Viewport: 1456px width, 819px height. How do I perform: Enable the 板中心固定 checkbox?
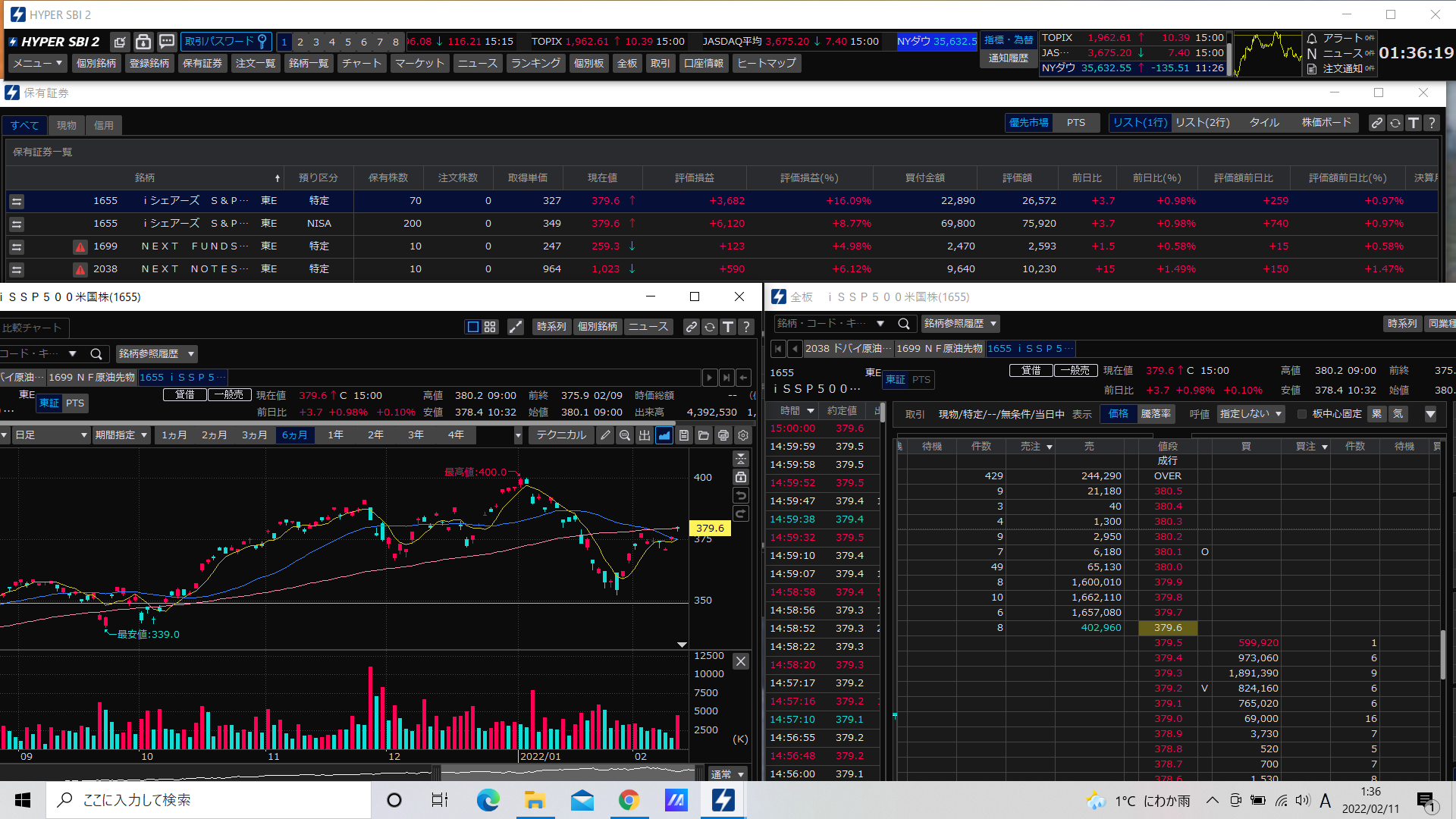point(1302,414)
